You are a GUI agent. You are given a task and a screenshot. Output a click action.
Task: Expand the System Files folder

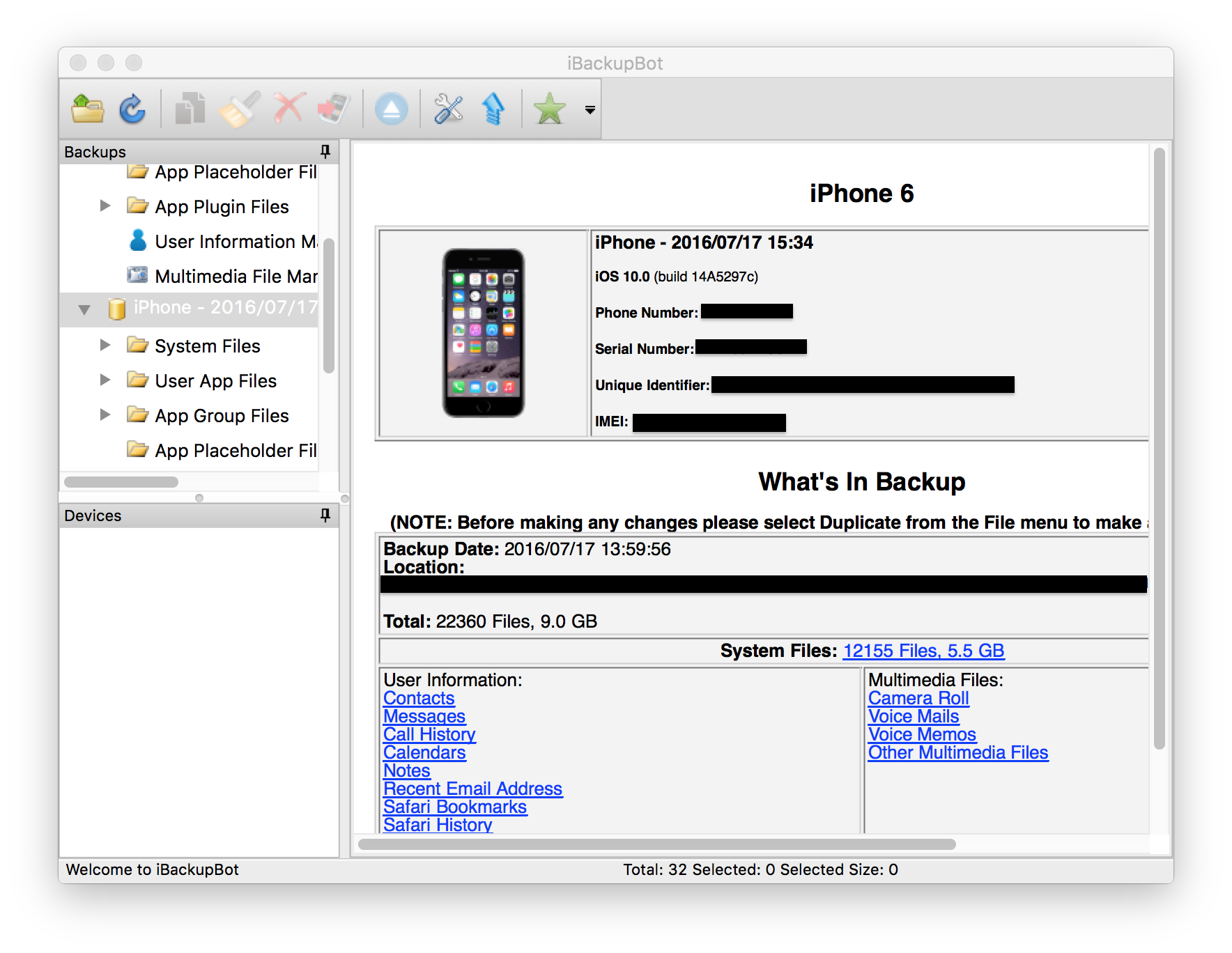click(x=105, y=345)
